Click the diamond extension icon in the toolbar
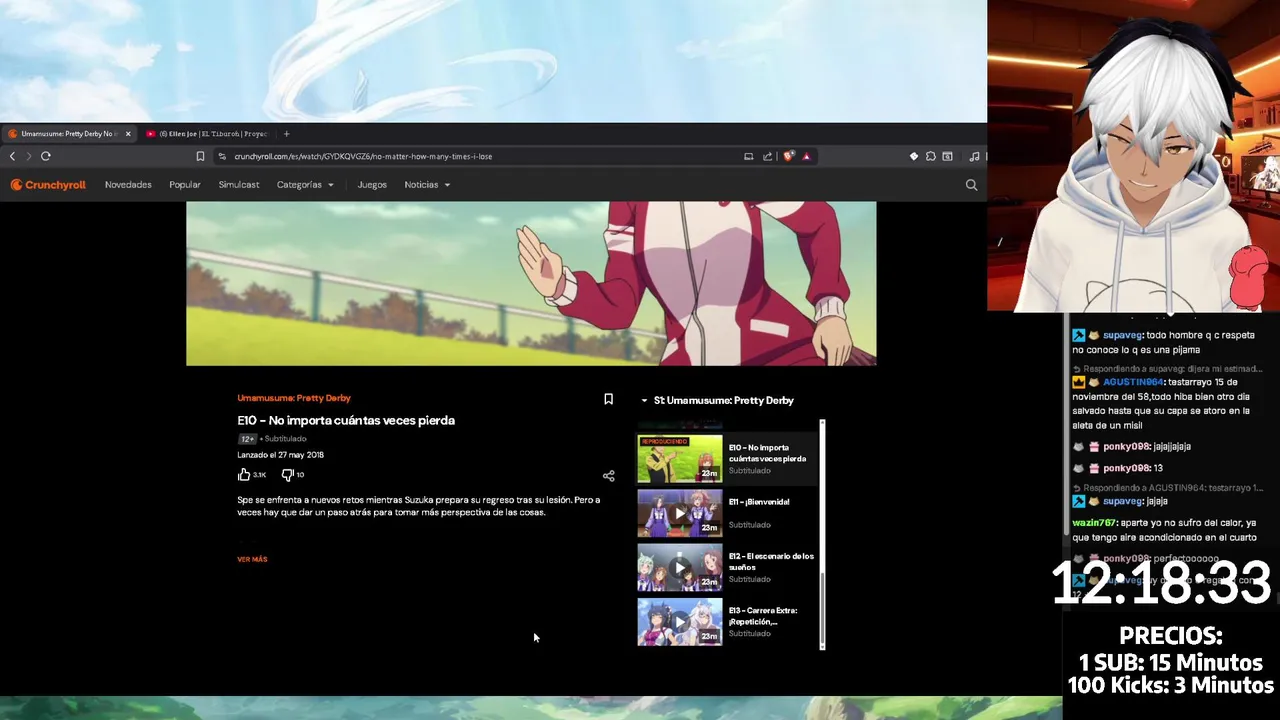 pyautogui.click(x=913, y=156)
